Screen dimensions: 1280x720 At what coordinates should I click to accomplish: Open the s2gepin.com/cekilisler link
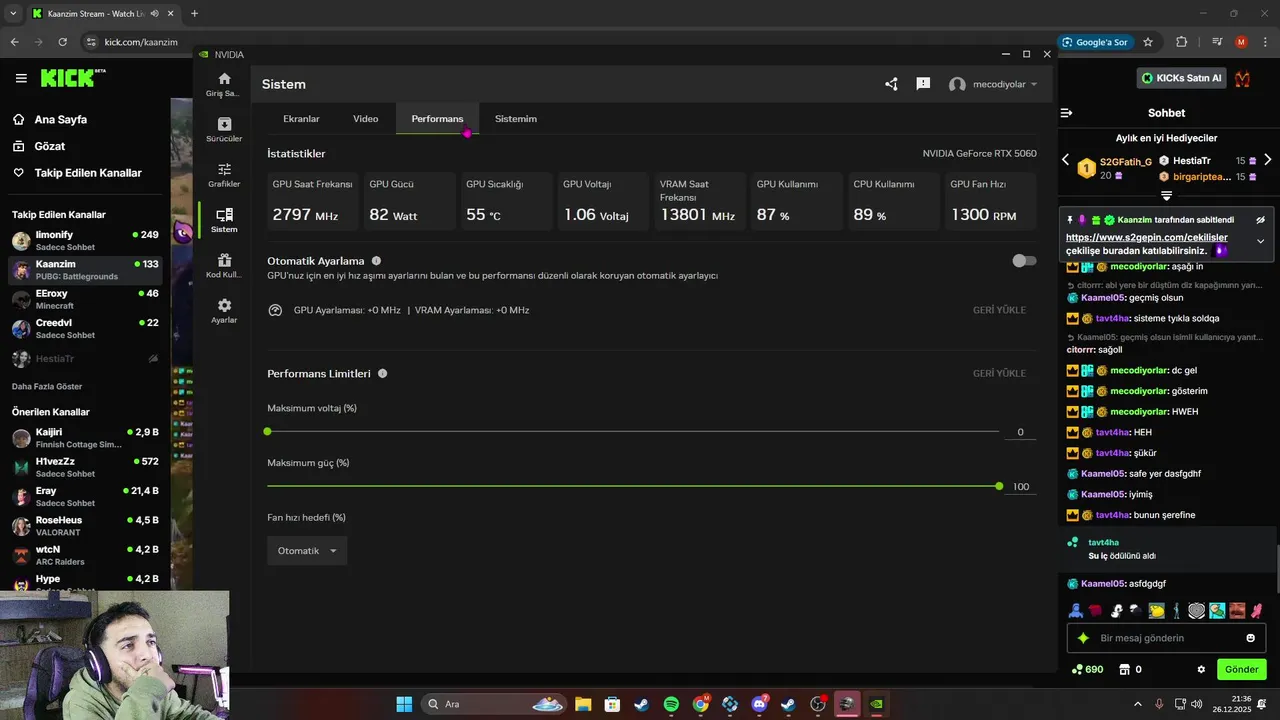point(1146,238)
